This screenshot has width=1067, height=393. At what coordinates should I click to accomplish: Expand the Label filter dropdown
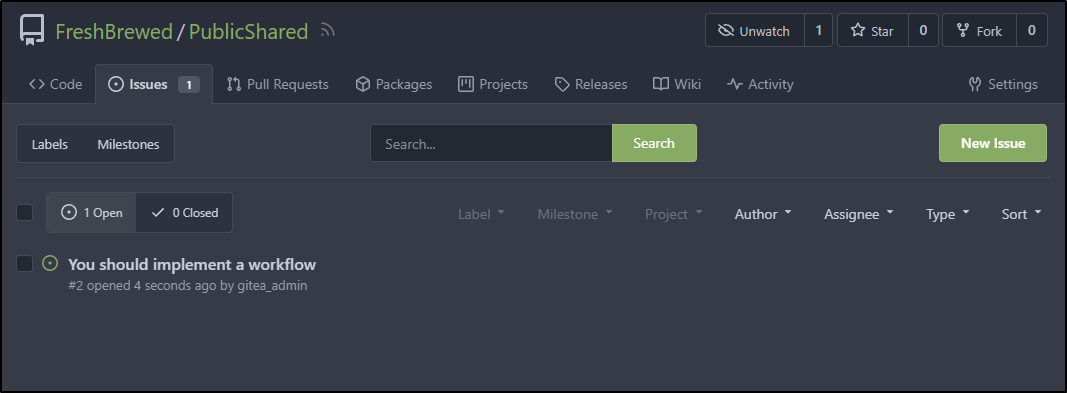tap(482, 214)
